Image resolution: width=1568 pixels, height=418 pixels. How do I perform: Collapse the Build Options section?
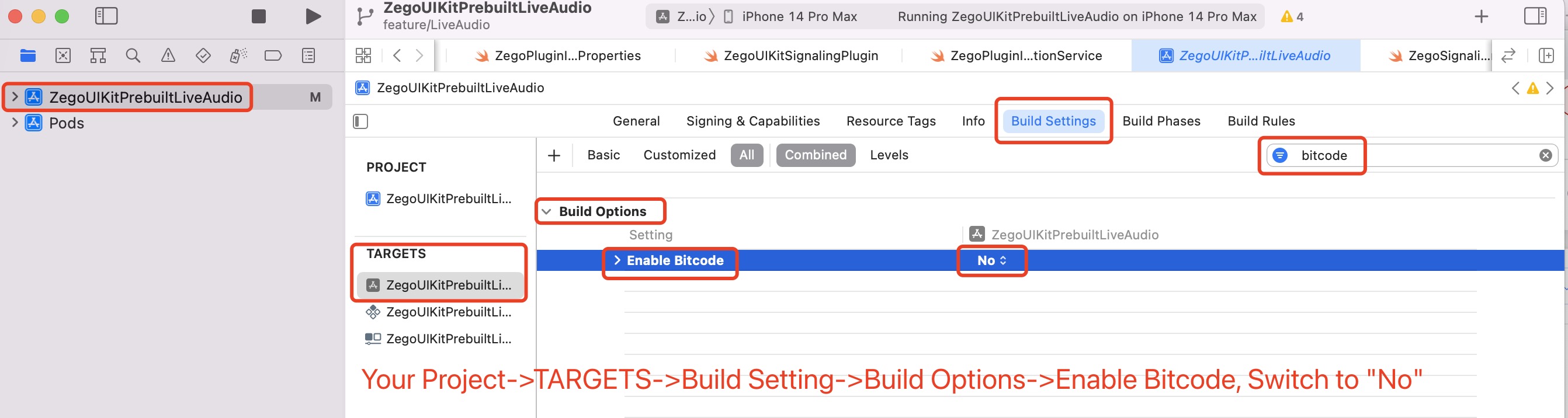coord(547,211)
